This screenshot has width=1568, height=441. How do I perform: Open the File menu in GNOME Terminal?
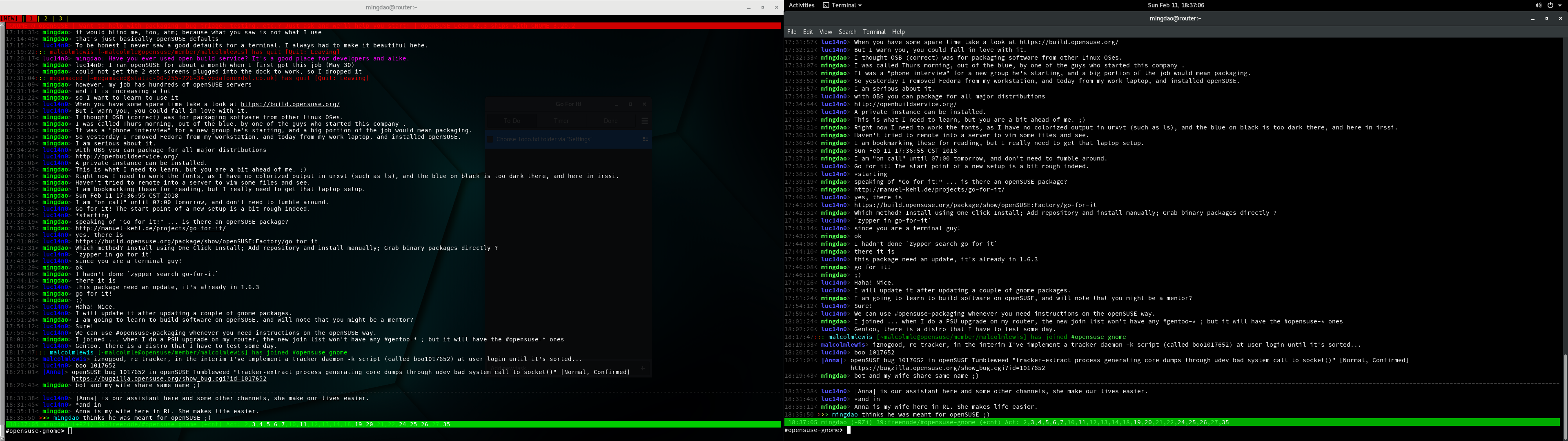pyautogui.click(x=791, y=32)
